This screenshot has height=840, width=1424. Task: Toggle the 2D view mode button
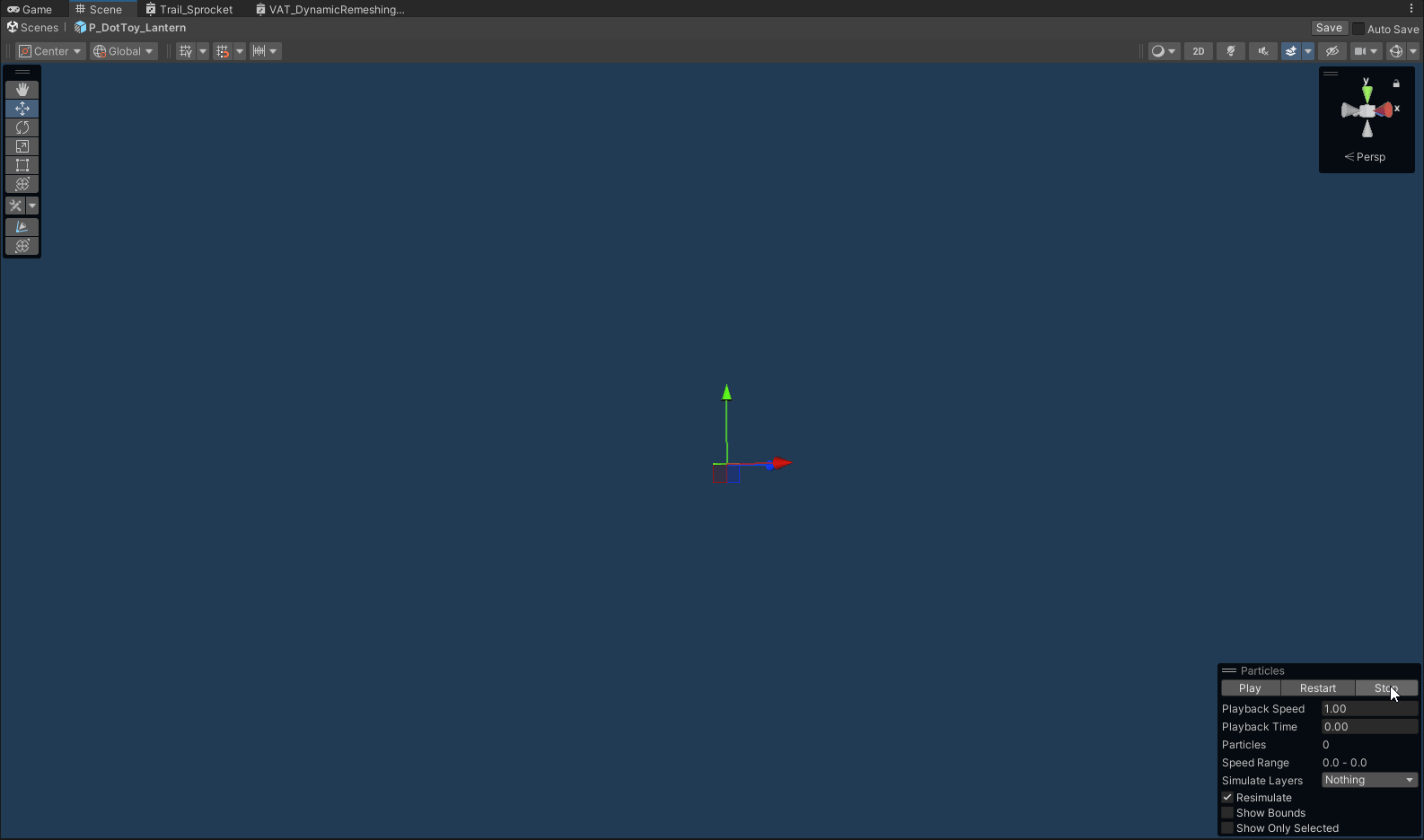(1199, 51)
